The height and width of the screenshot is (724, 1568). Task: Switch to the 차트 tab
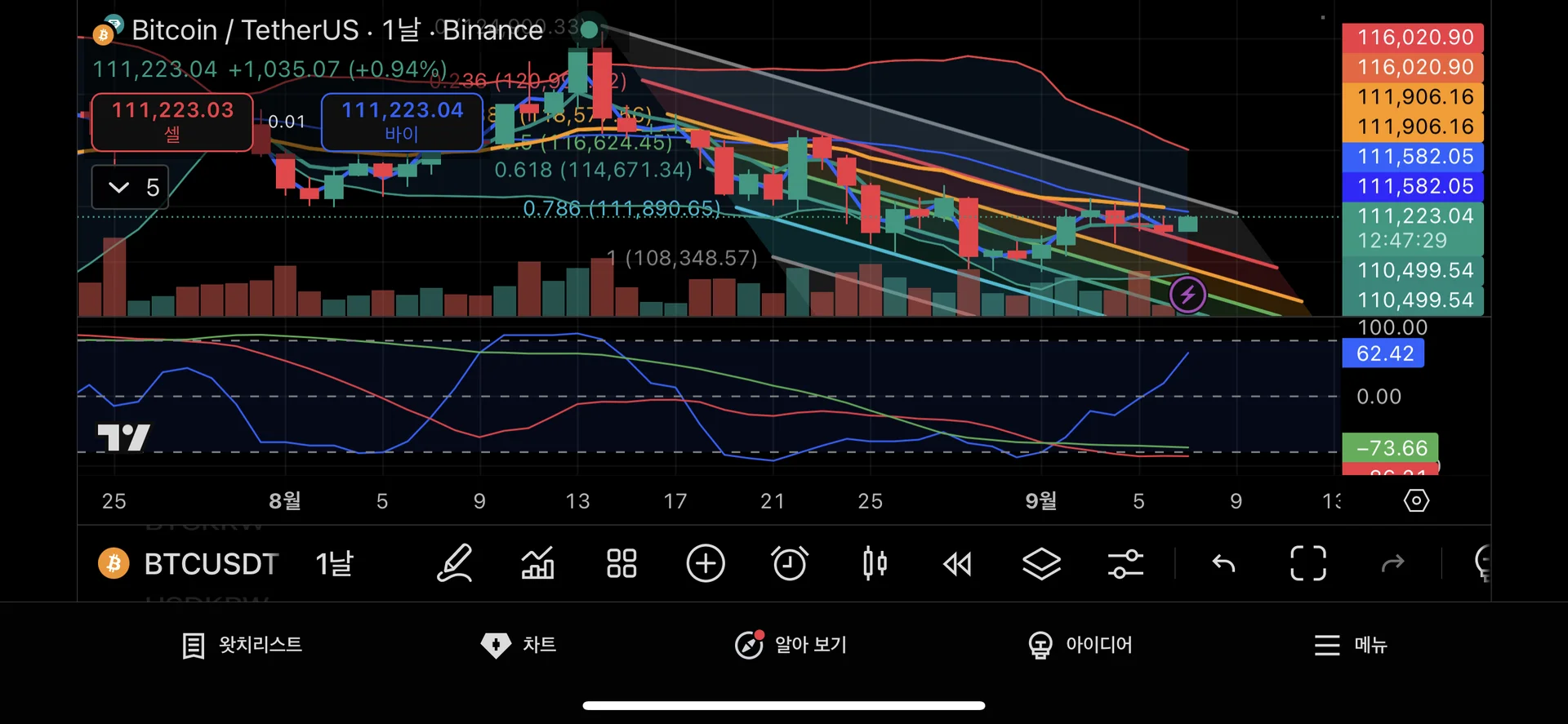point(519,645)
